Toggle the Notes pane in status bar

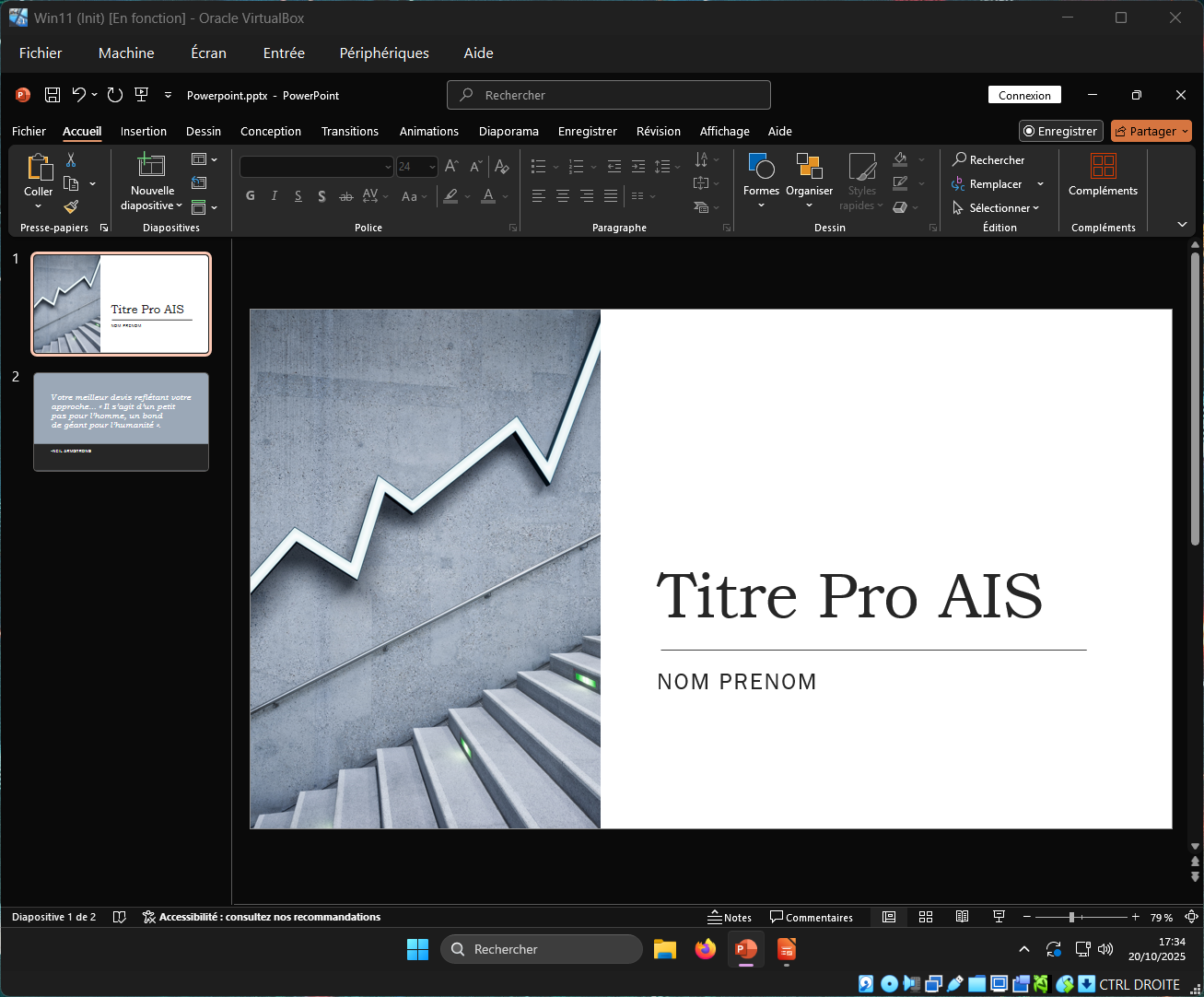coord(730,917)
